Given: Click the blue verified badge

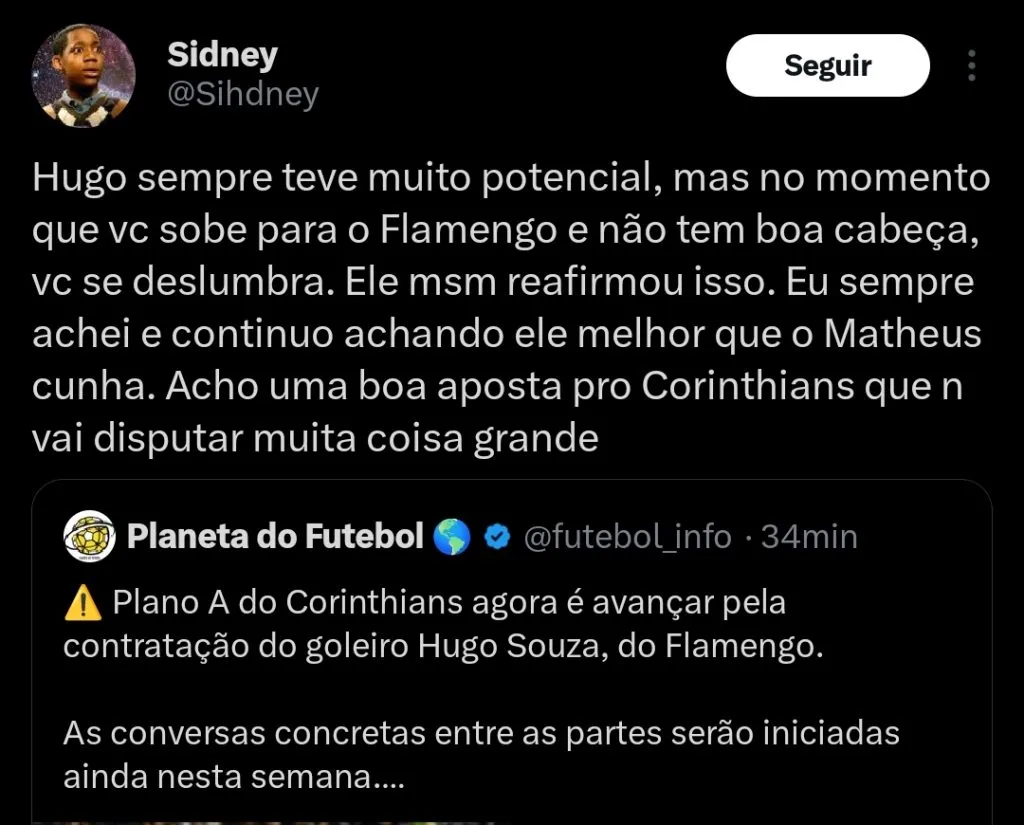Looking at the screenshot, I should tap(497, 538).
